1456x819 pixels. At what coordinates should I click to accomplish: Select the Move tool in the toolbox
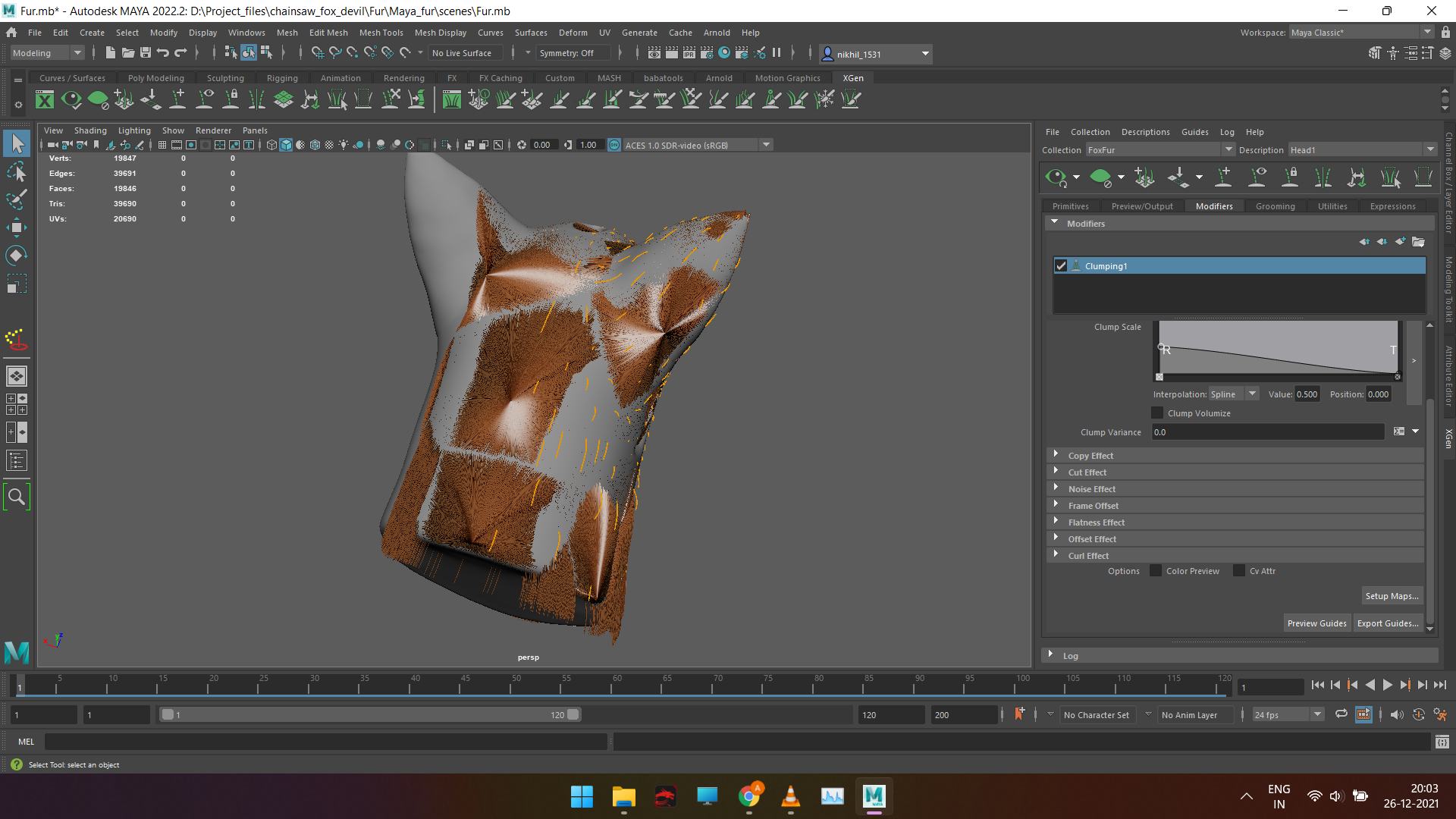click(17, 227)
